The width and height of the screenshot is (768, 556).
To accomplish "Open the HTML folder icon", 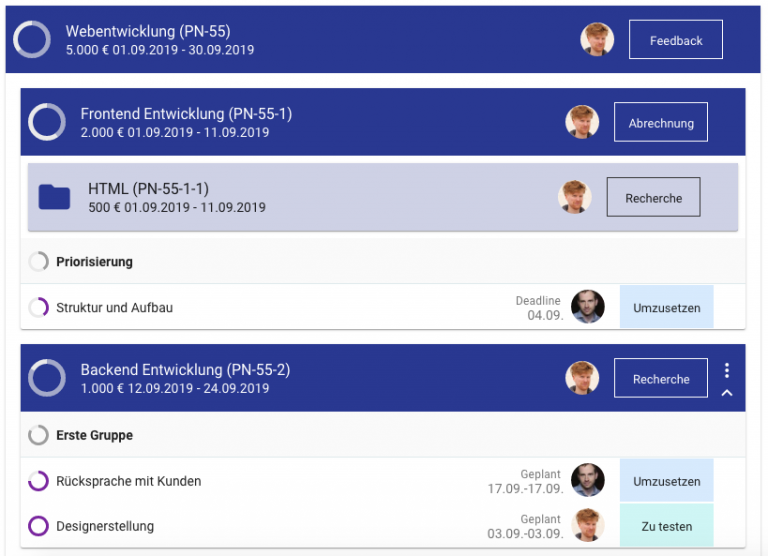I will point(54,197).
